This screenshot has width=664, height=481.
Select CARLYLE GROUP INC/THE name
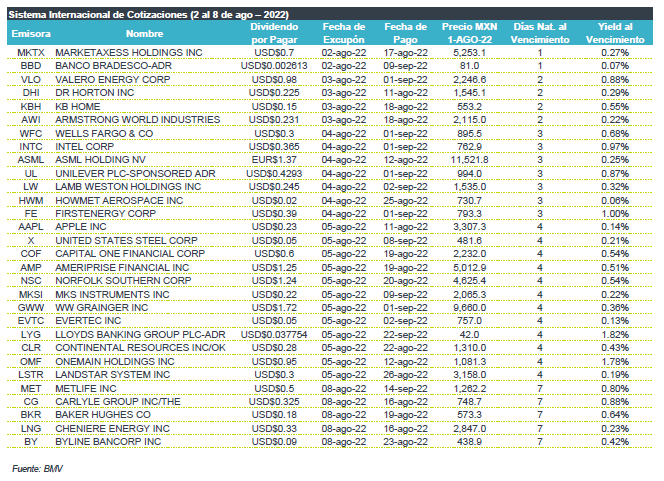[118, 402]
